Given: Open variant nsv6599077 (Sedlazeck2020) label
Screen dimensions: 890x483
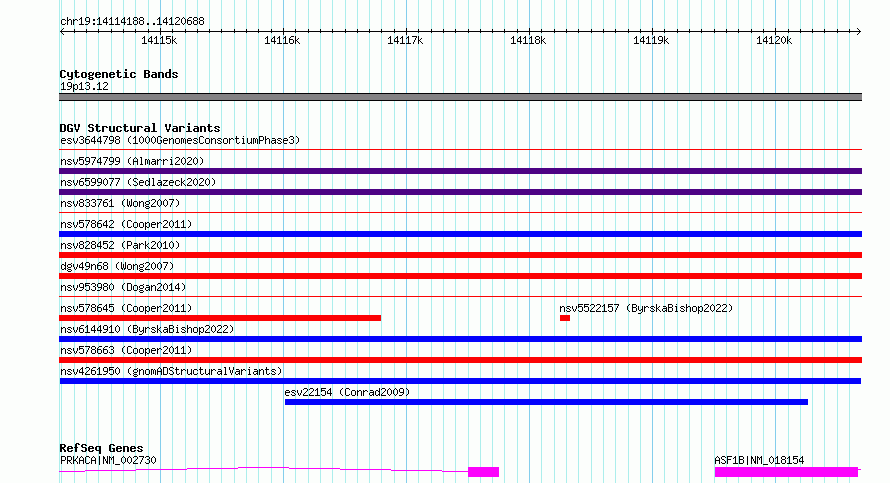Looking at the screenshot, I should (138, 182).
